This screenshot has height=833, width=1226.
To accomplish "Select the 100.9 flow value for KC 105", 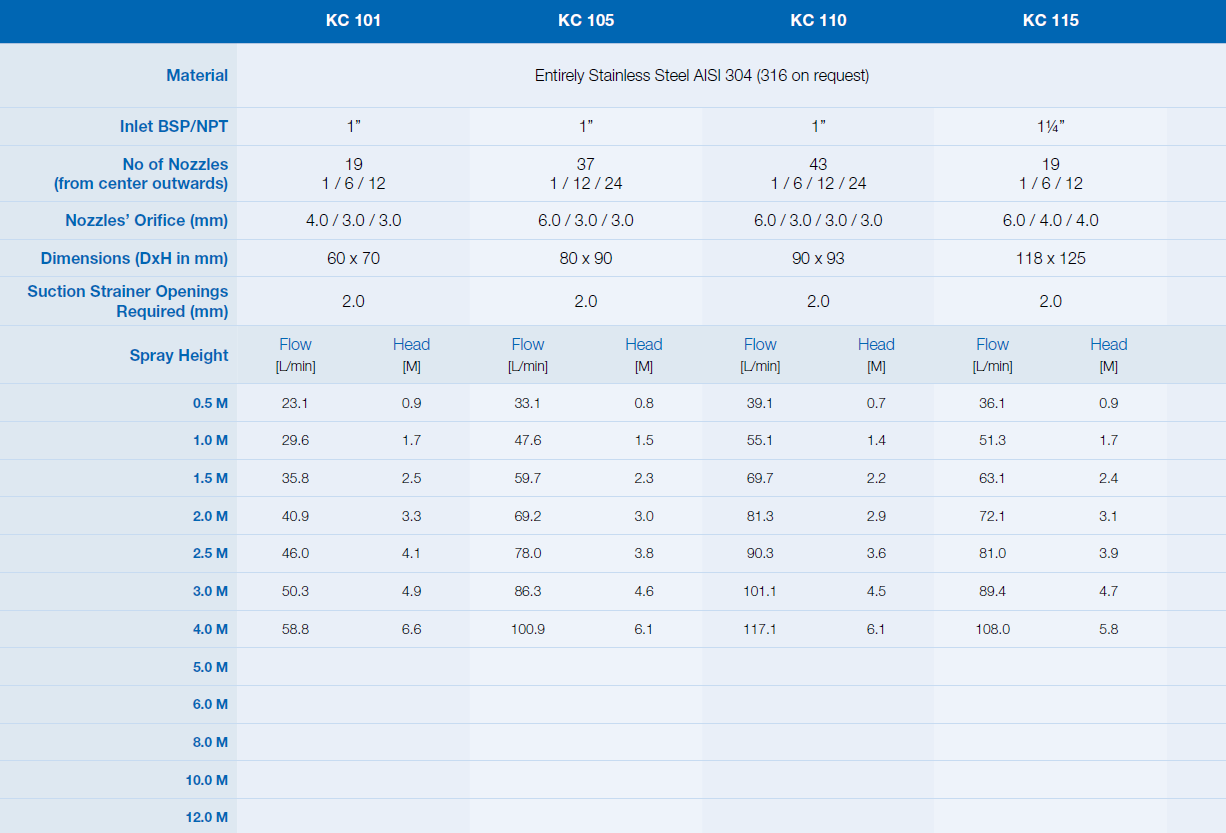I will [528, 629].
